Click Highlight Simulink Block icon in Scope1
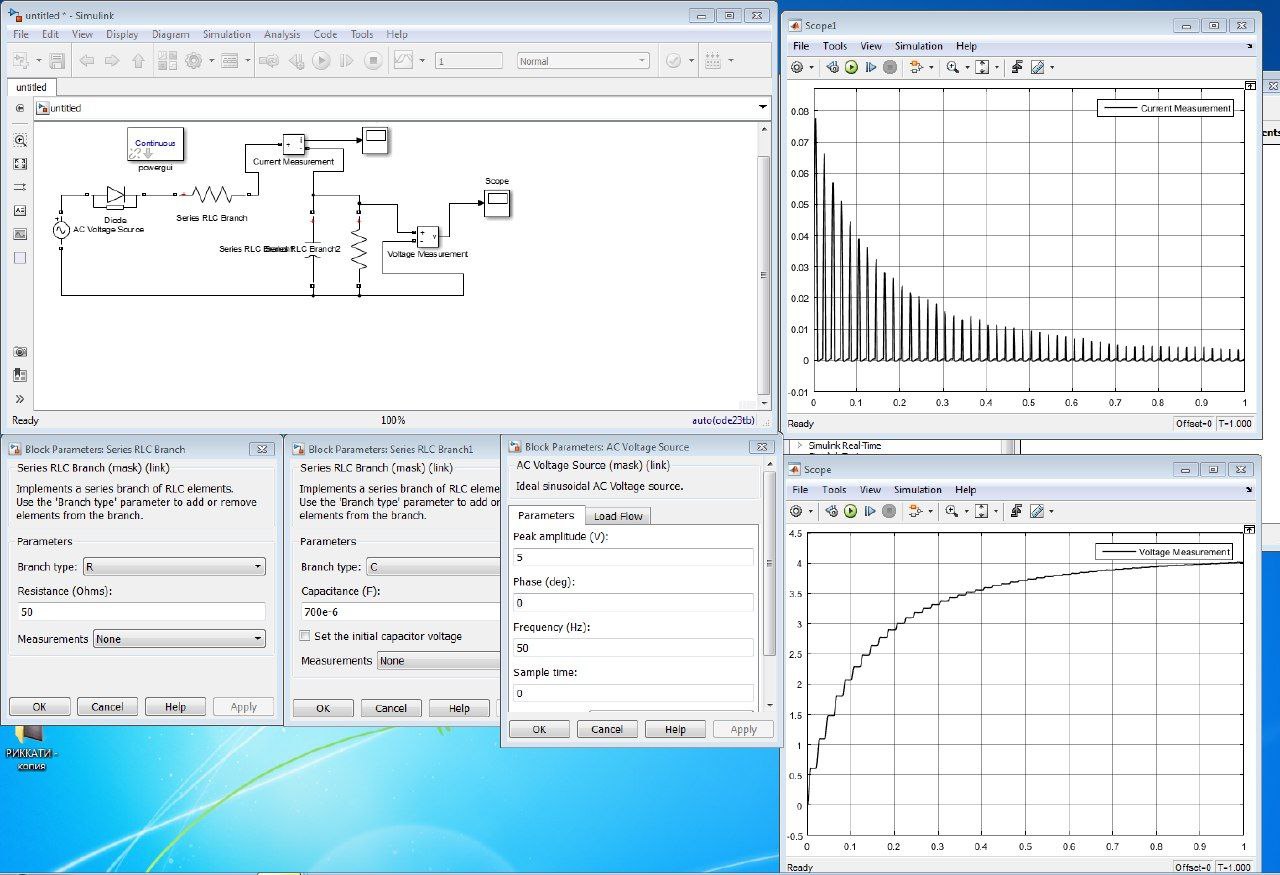Viewport: 1280px width, 875px height. [917, 67]
